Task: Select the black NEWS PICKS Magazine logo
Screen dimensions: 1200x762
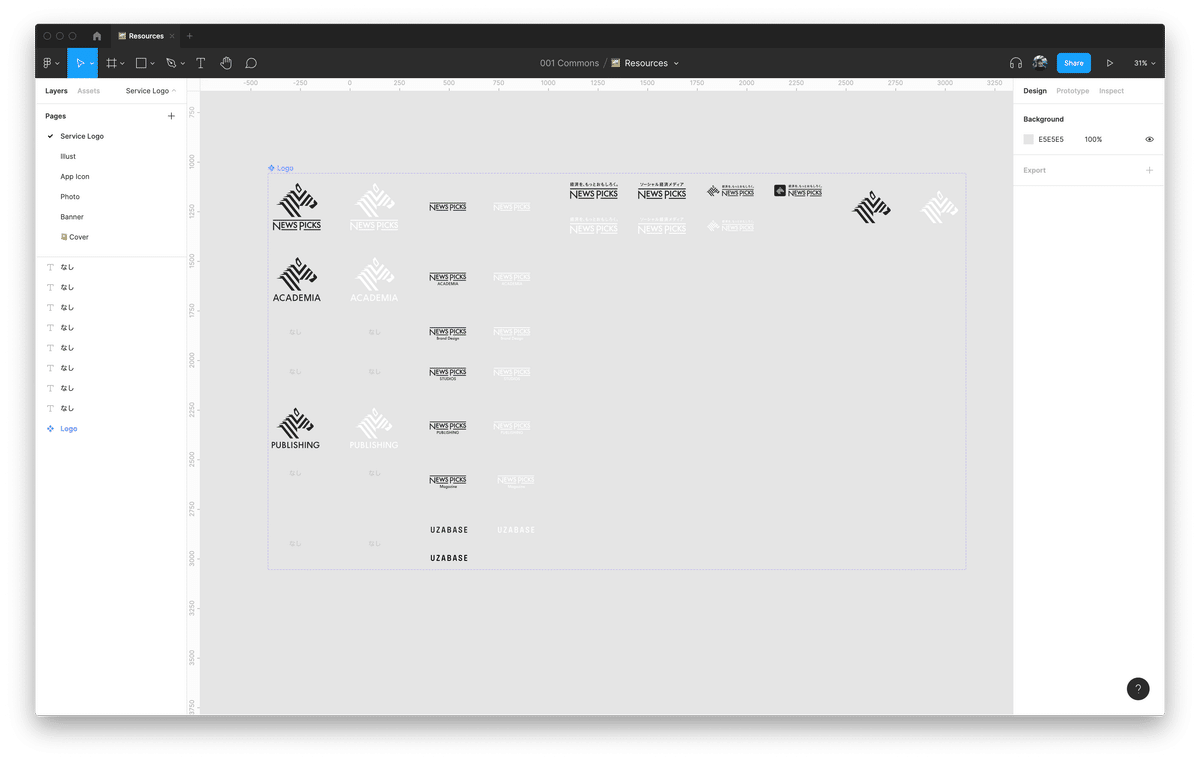Action: tap(448, 481)
